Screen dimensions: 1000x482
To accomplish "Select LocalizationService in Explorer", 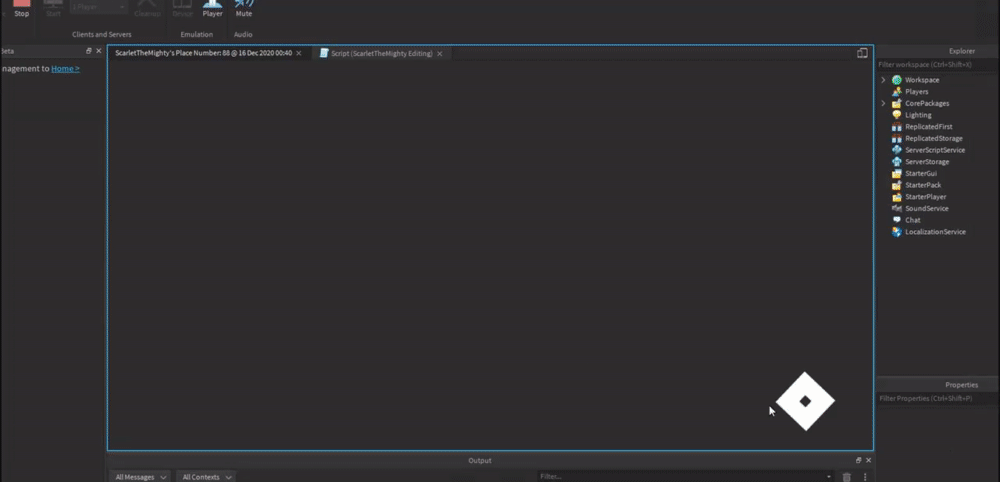I will [x=935, y=232].
